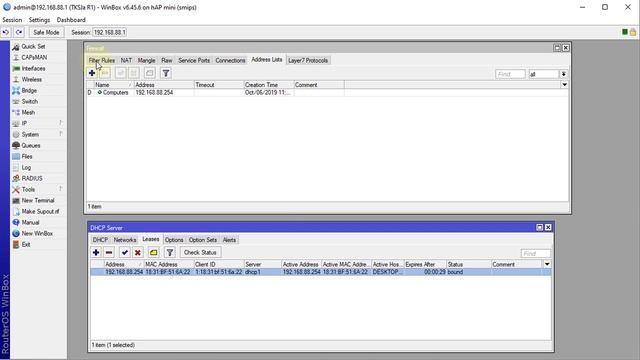Click Exit in sidebar
The height and width of the screenshot is (360, 640).
click(x=26, y=244)
